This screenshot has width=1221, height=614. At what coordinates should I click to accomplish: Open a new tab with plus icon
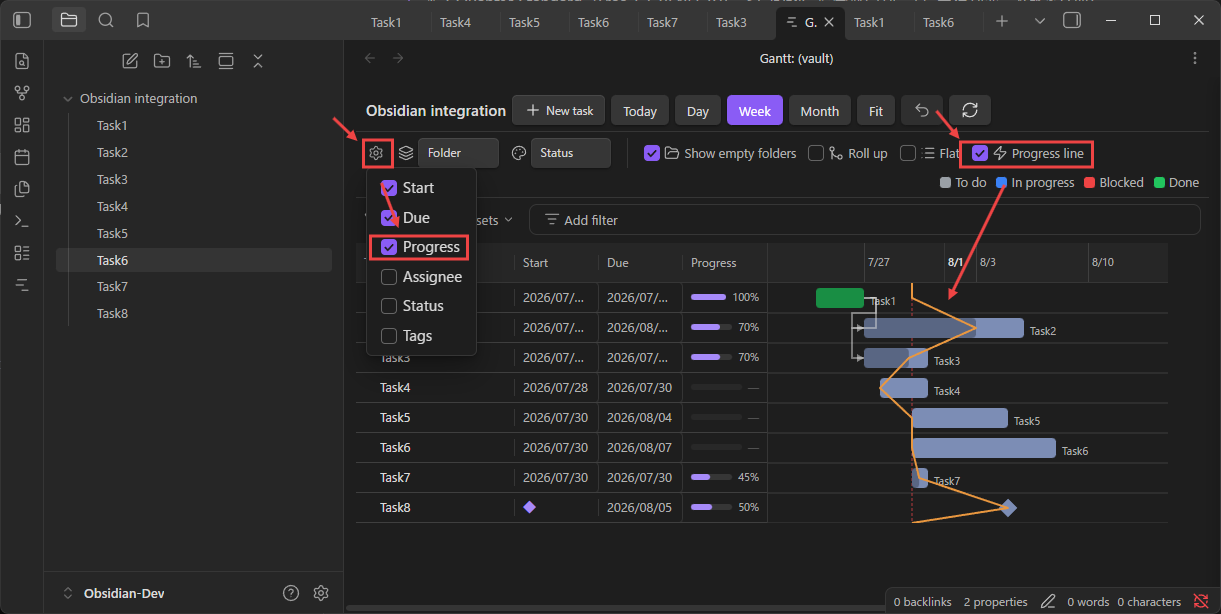point(1002,21)
